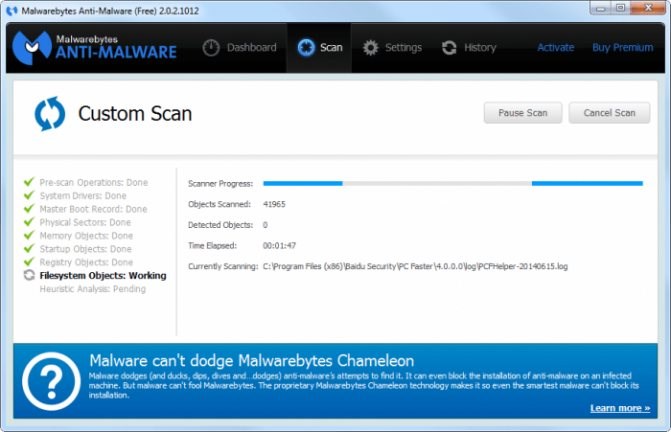
Task: Close the Malwarebytes window
Action: [x=649, y=8]
